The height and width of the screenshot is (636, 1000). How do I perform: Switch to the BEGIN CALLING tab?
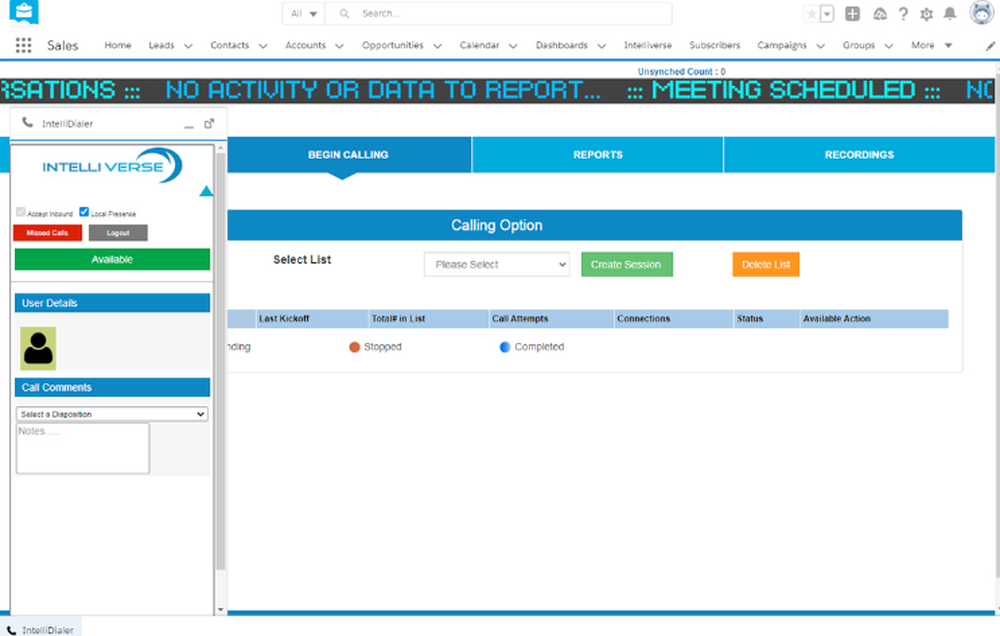348,154
